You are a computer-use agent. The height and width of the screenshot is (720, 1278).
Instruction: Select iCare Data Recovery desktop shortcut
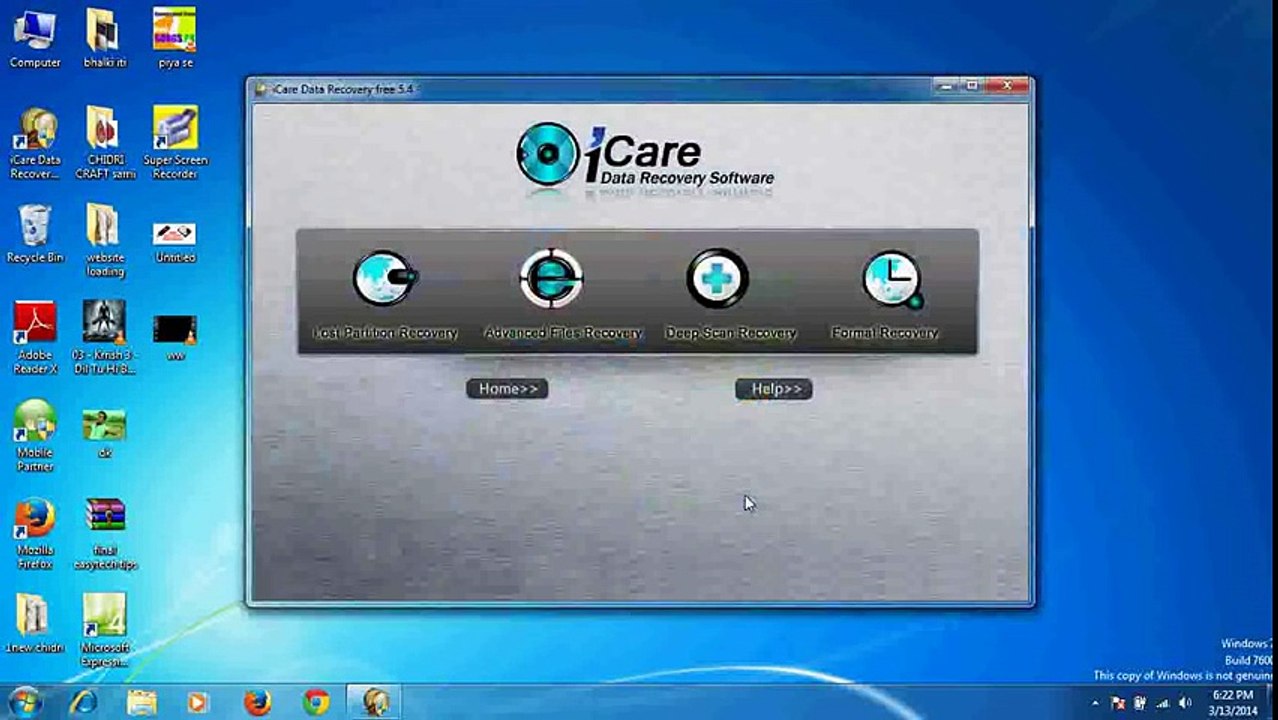coord(35,144)
